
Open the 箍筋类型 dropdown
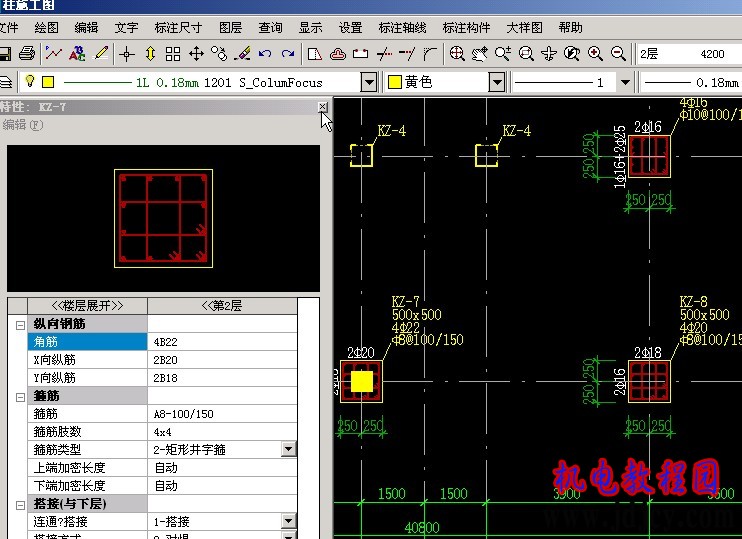288,450
